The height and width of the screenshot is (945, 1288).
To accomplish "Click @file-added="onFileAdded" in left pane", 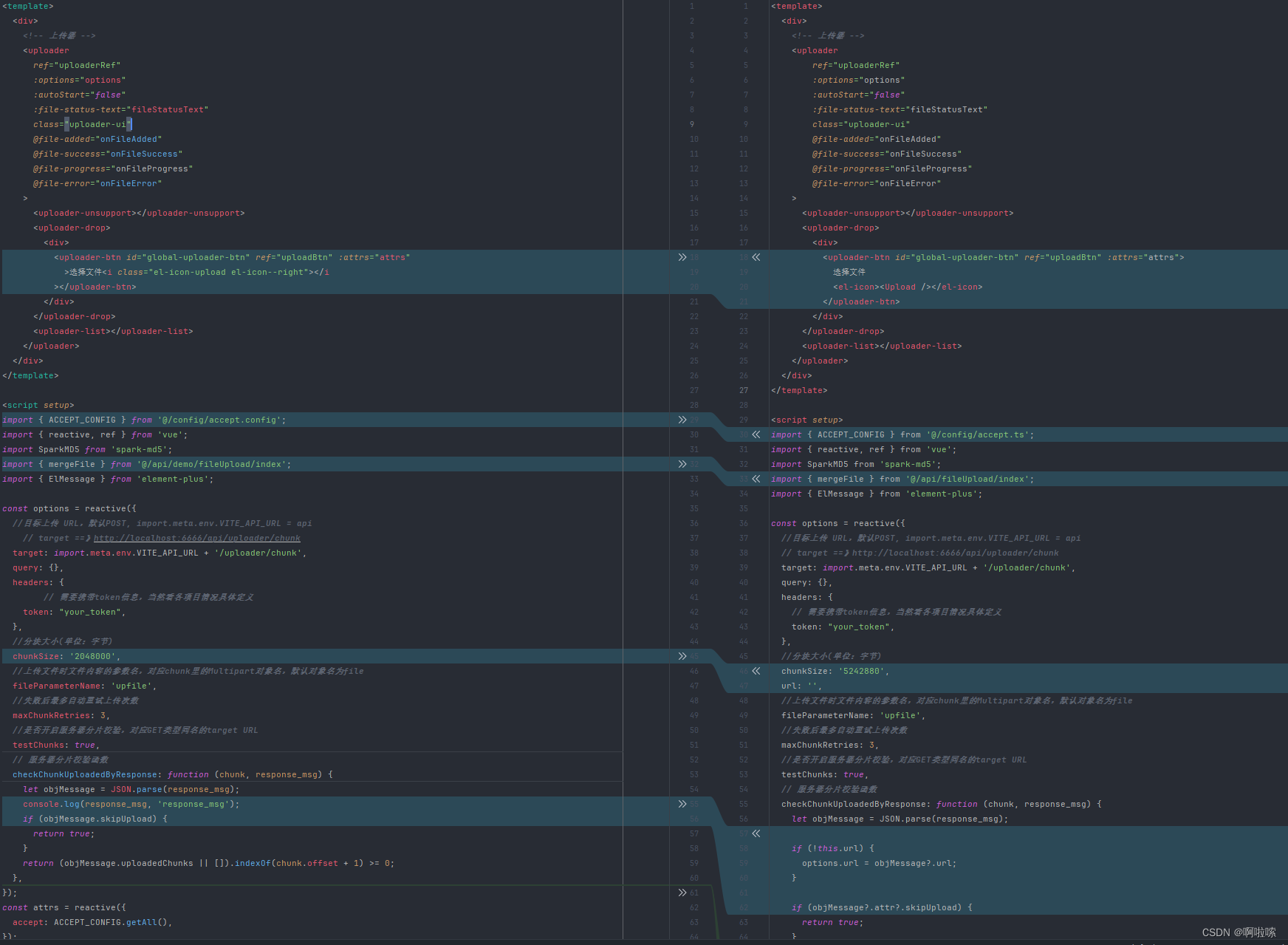I will [97, 139].
